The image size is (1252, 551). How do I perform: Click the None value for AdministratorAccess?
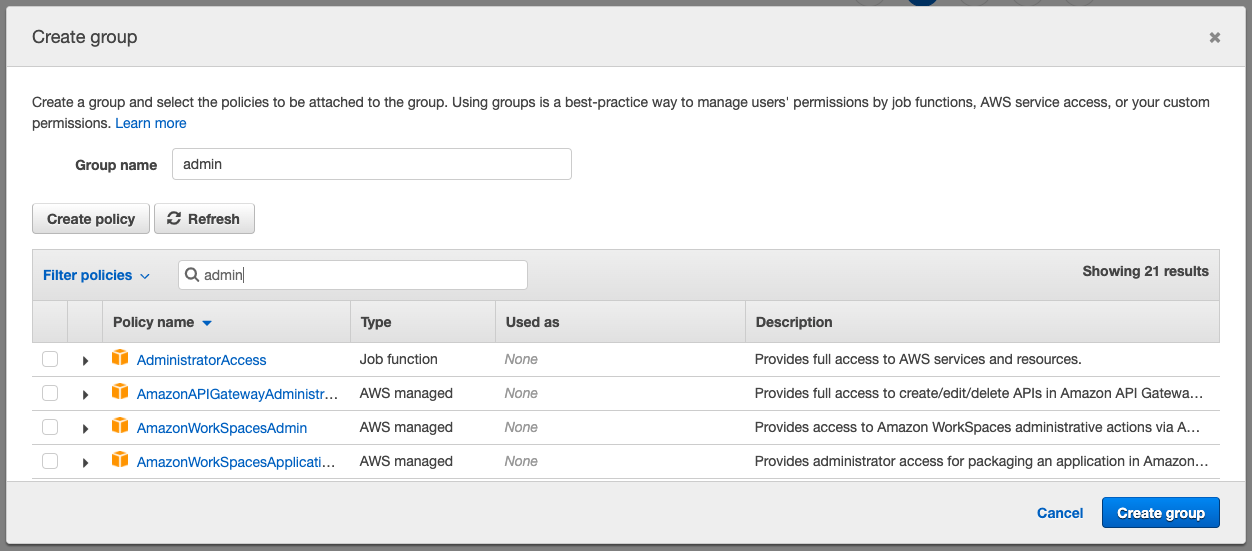point(521,359)
